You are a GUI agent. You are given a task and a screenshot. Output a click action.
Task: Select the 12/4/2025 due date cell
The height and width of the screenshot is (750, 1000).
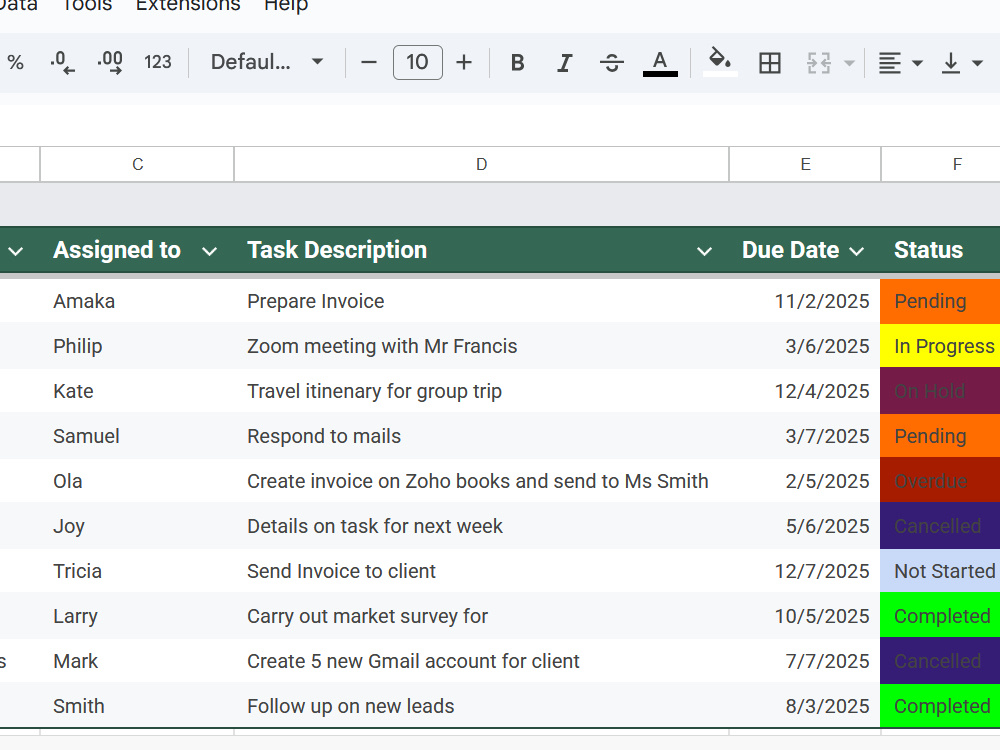pyautogui.click(x=805, y=391)
